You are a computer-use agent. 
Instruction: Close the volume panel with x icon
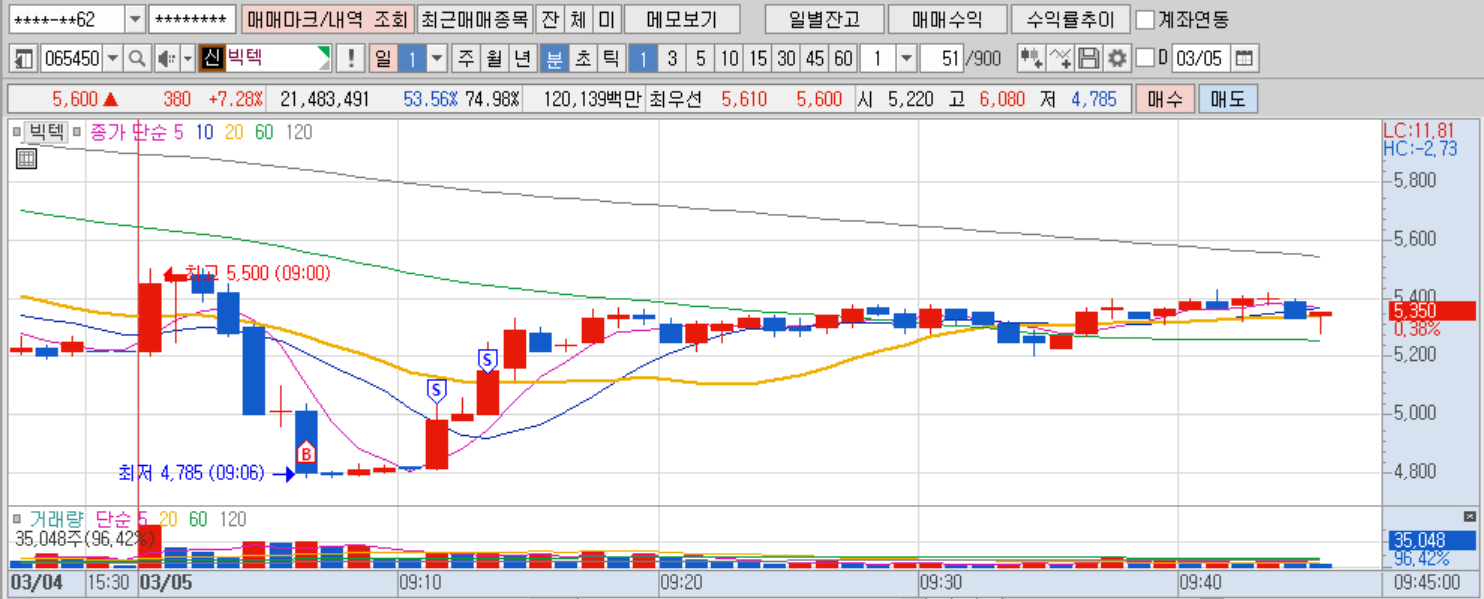[x=1469, y=516]
